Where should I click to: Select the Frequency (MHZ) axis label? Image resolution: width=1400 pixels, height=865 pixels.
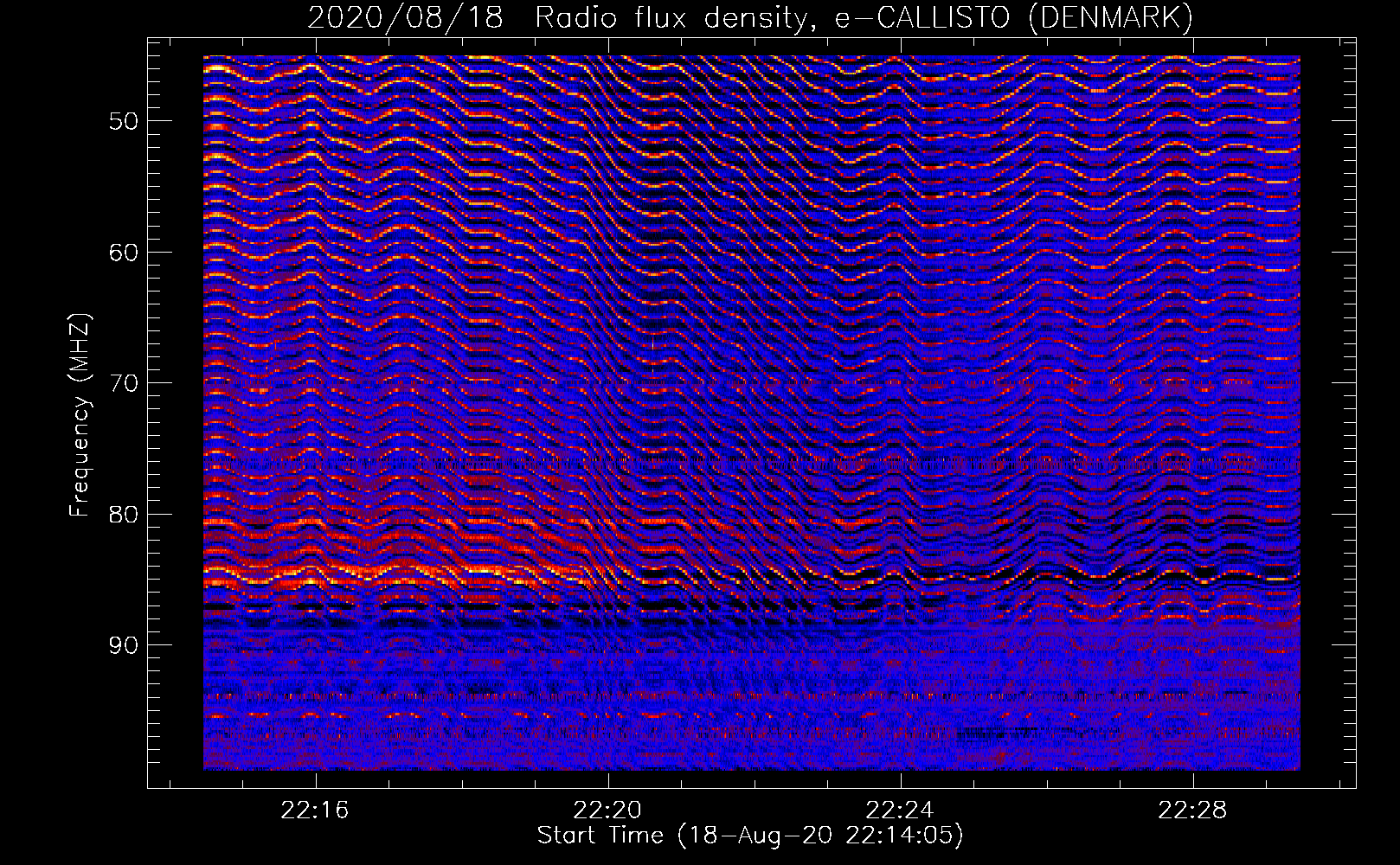pos(80,415)
